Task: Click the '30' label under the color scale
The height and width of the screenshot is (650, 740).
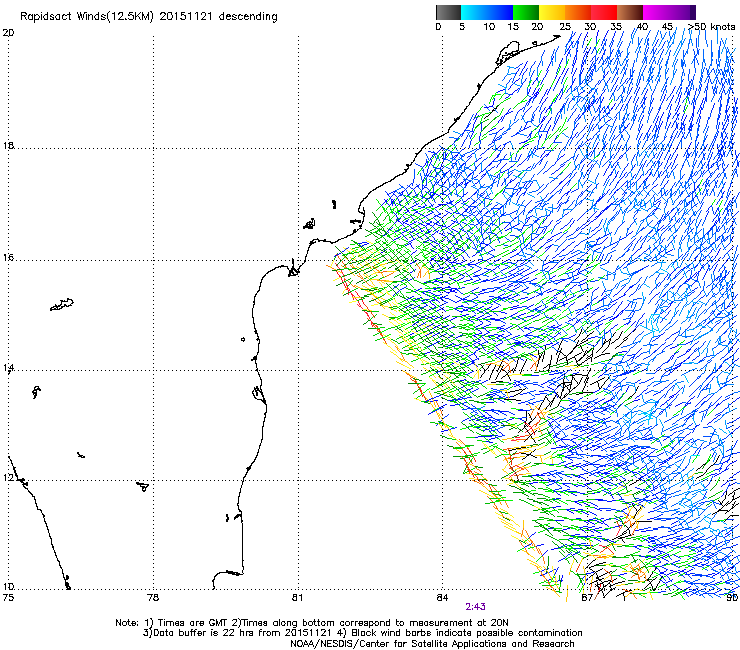Action: point(590,27)
